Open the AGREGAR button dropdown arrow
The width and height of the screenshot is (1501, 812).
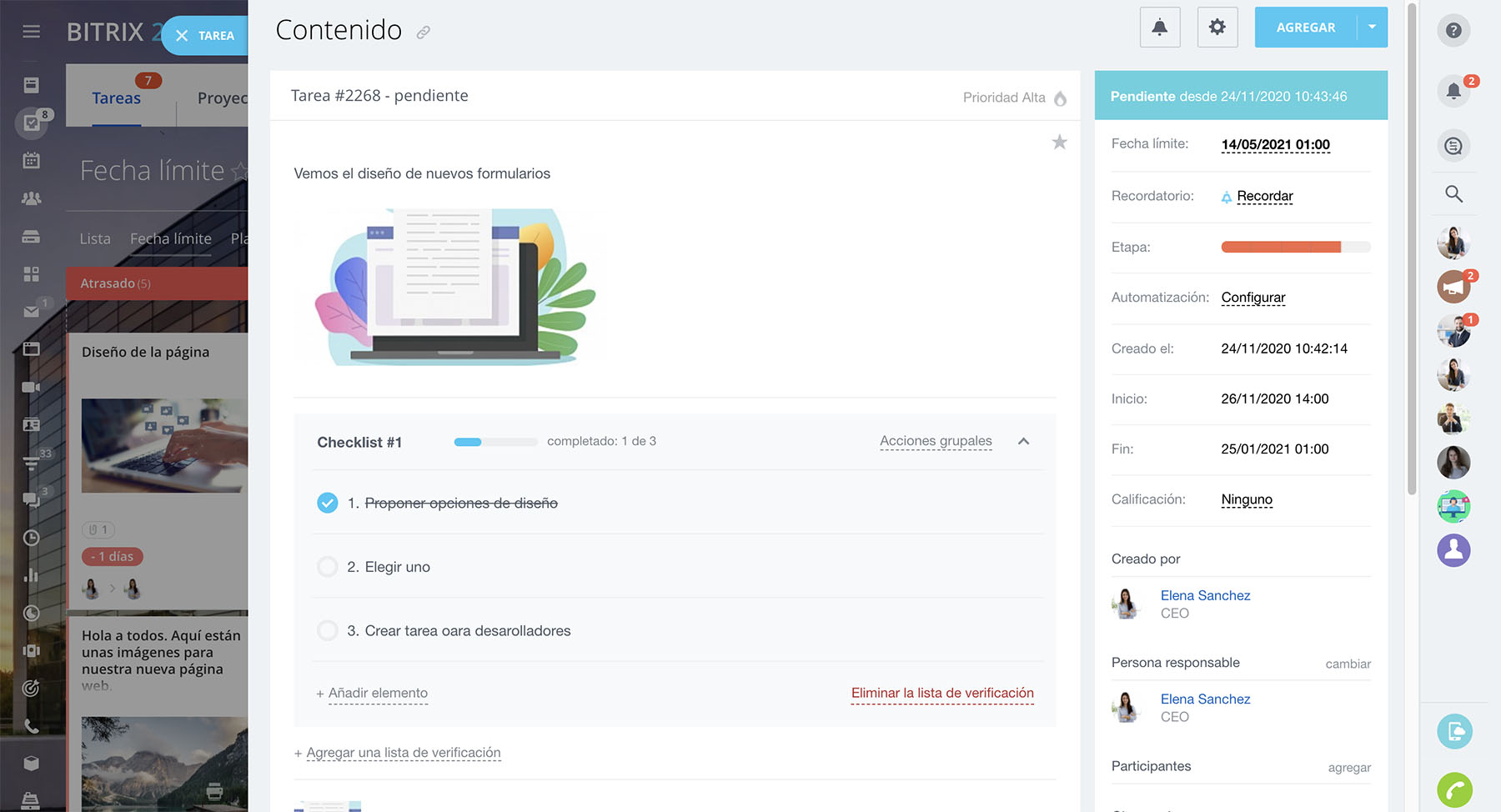click(x=1372, y=28)
